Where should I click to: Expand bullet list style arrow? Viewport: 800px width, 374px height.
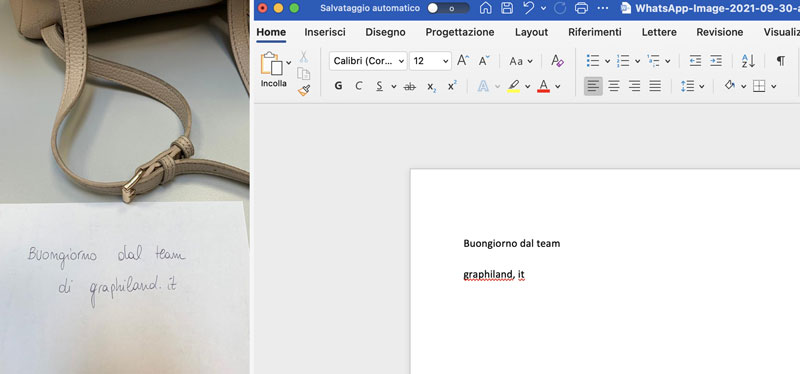tap(607, 61)
